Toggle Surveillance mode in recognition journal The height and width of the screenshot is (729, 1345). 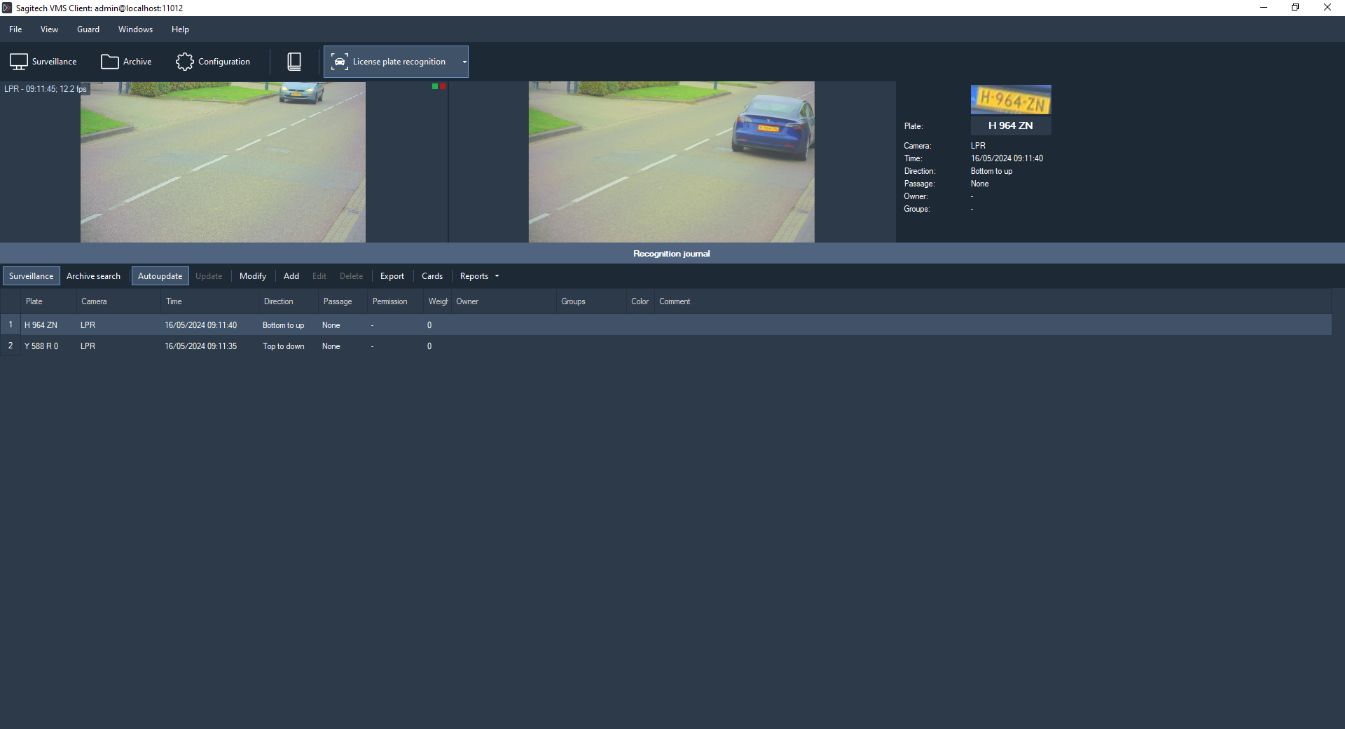pos(31,276)
